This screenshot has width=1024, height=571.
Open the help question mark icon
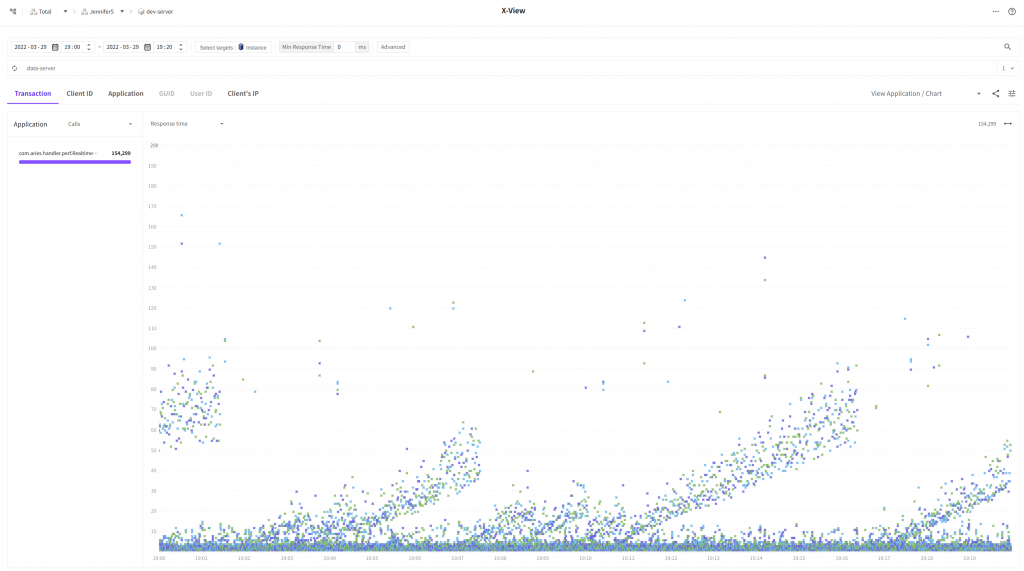(1012, 11)
